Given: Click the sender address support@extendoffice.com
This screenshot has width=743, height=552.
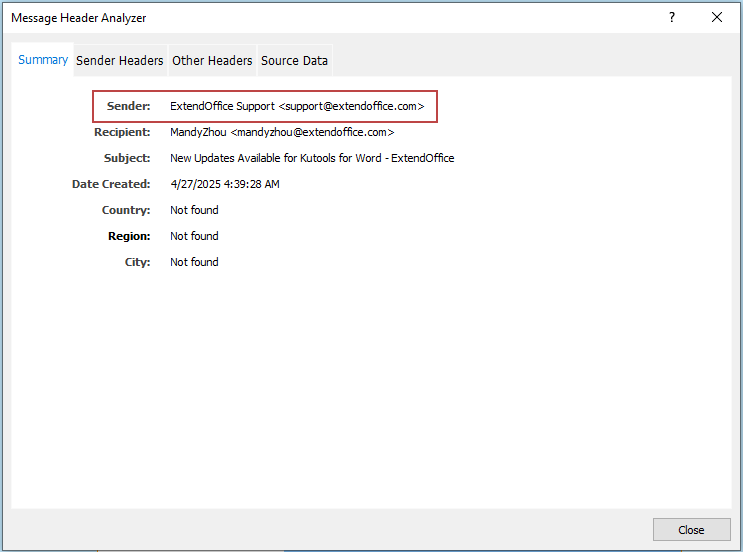Looking at the screenshot, I should point(351,106).
